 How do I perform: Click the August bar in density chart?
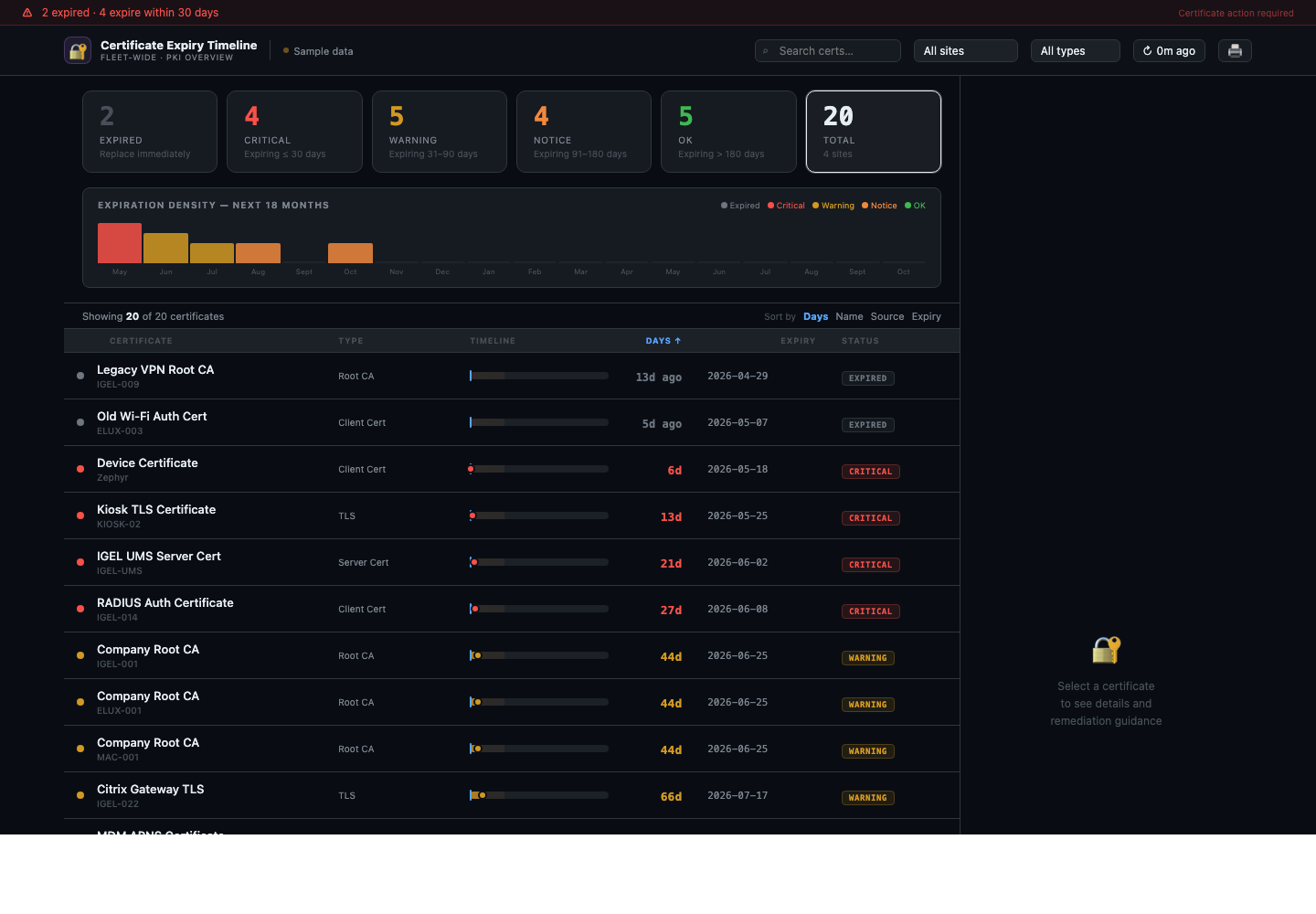point(258,253)
